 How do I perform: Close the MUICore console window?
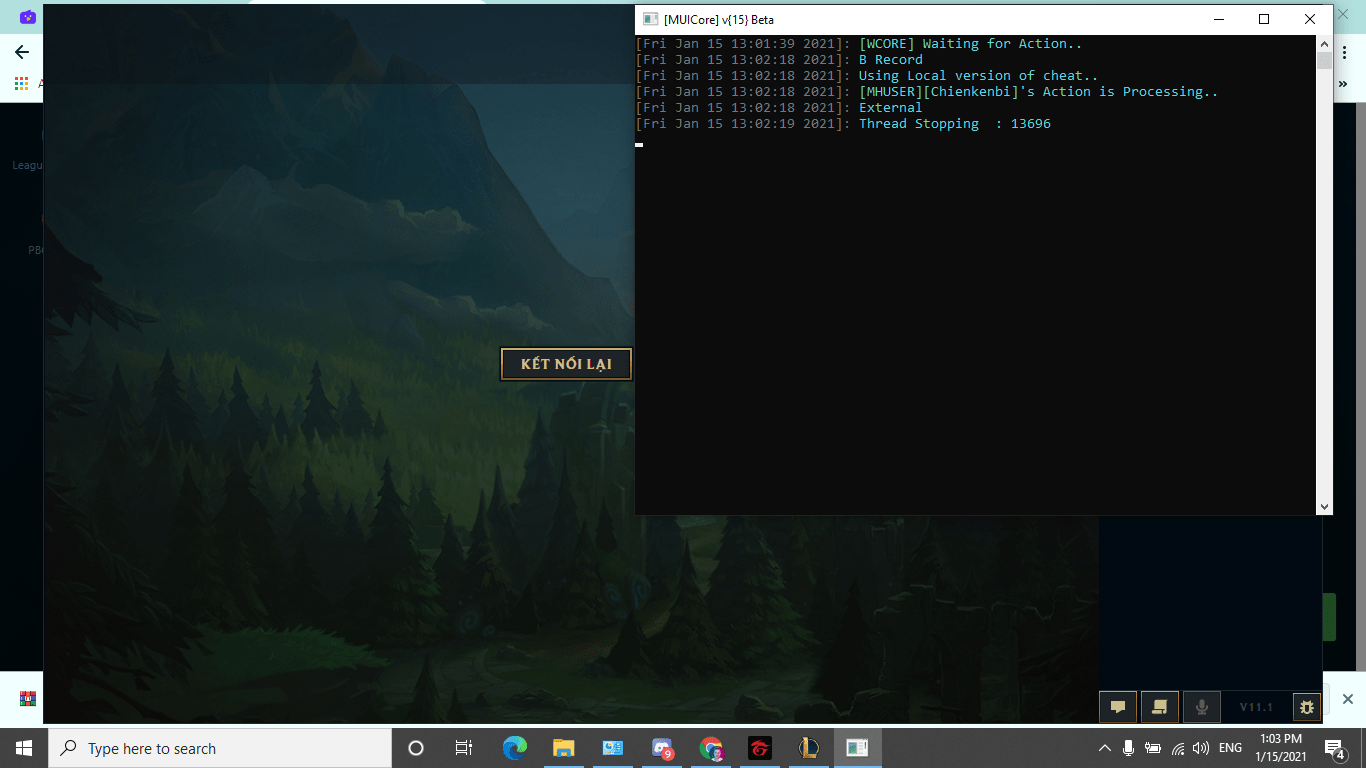1310,19
